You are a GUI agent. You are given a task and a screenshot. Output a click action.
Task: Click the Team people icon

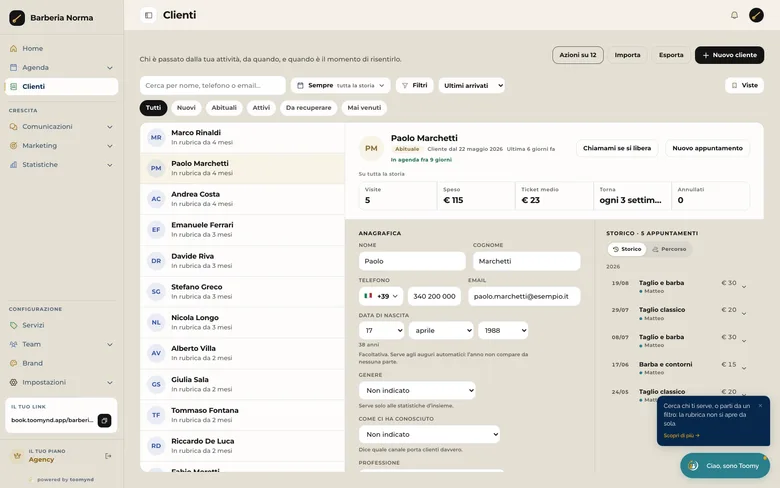(13, 344)
